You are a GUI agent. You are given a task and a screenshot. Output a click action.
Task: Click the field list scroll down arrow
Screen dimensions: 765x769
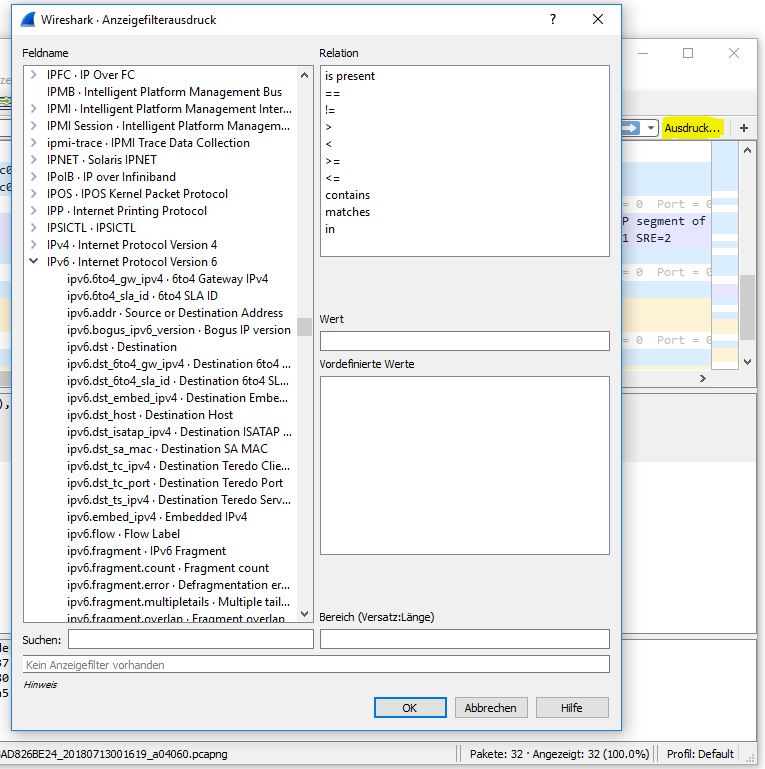(x=305, y=614)
